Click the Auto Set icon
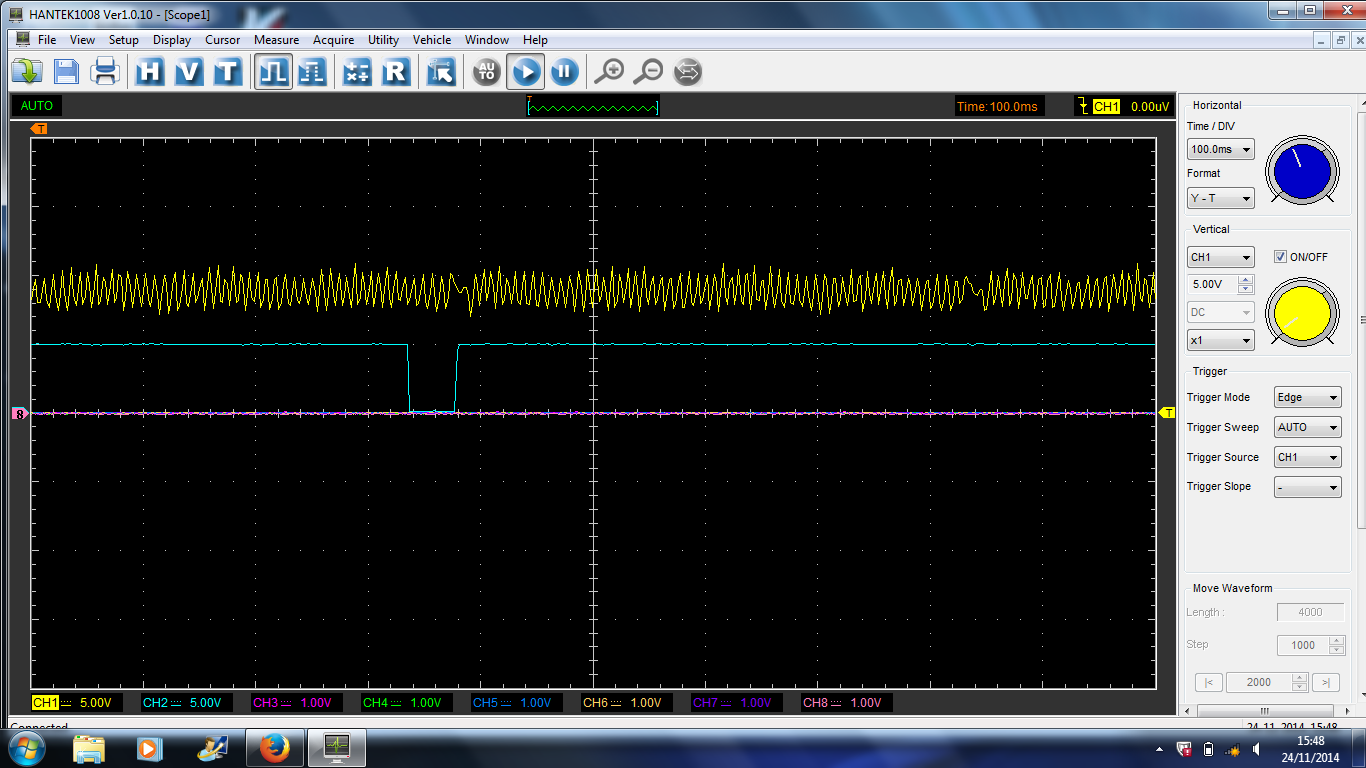The height and width of the screenshot is (768, 1366). click(485, 71)
